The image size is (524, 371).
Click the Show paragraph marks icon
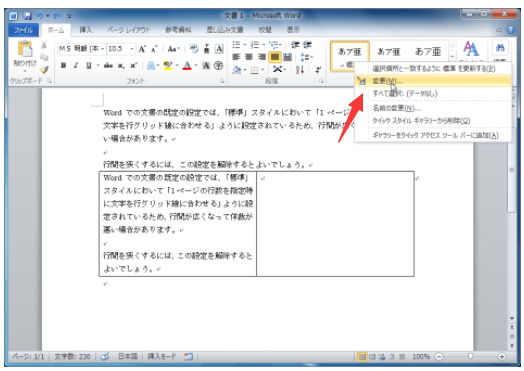[318, 70]
